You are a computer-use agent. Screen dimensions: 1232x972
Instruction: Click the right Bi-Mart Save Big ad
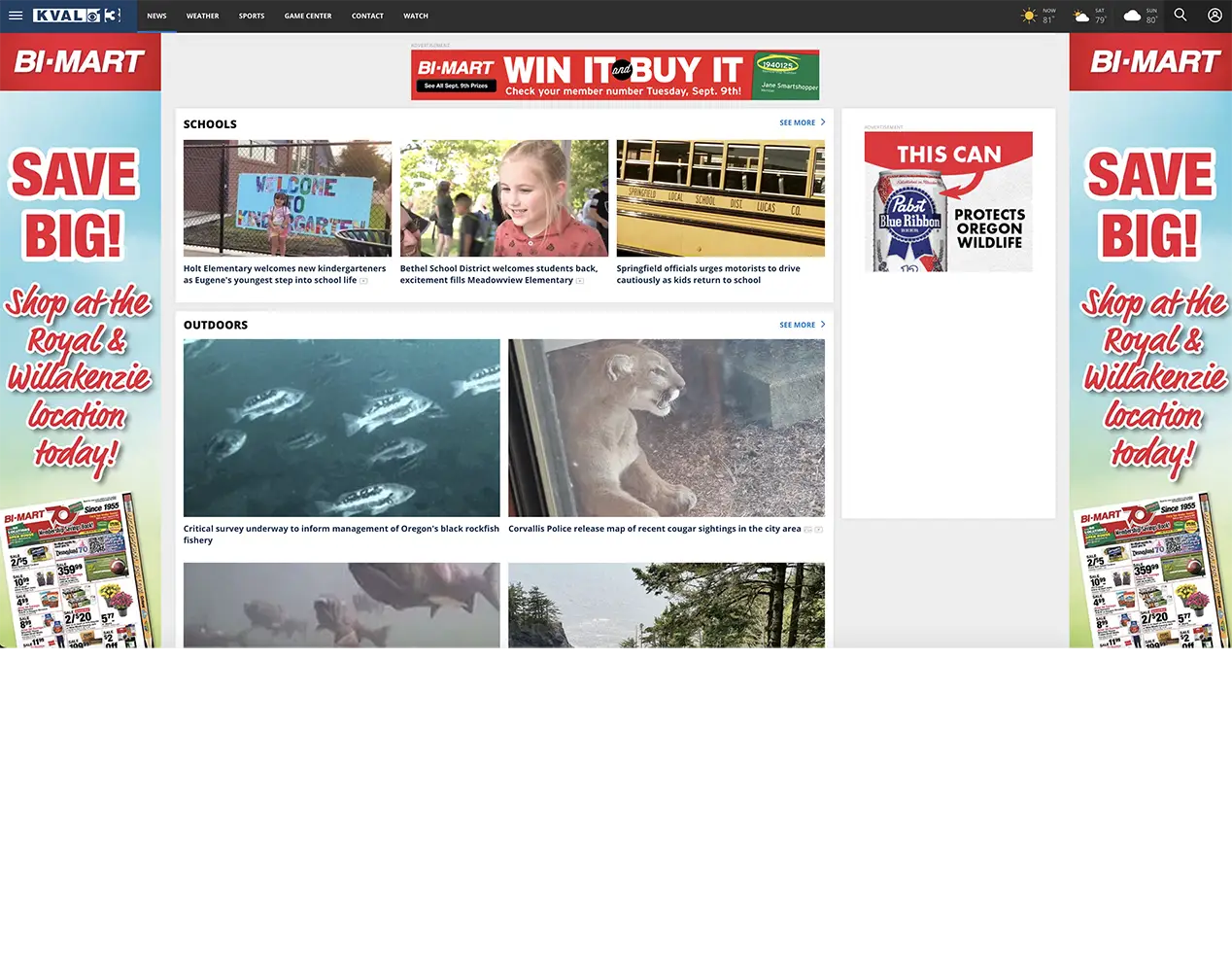[1150, 340]
